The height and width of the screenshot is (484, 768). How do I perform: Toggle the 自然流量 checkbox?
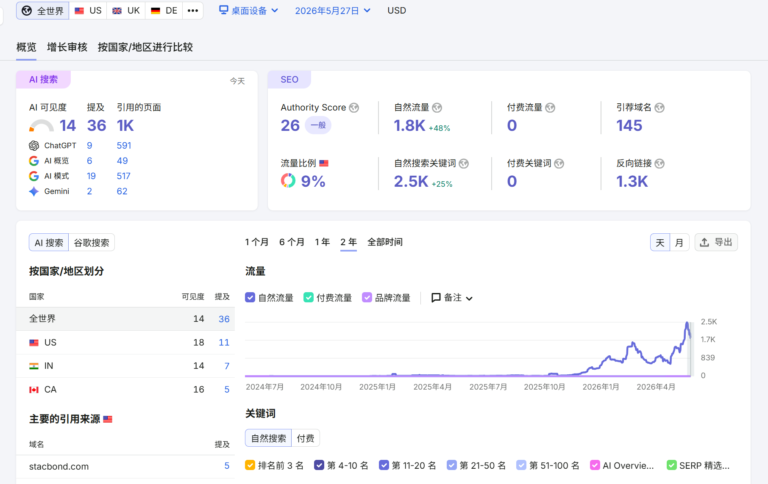coord(250,297)
